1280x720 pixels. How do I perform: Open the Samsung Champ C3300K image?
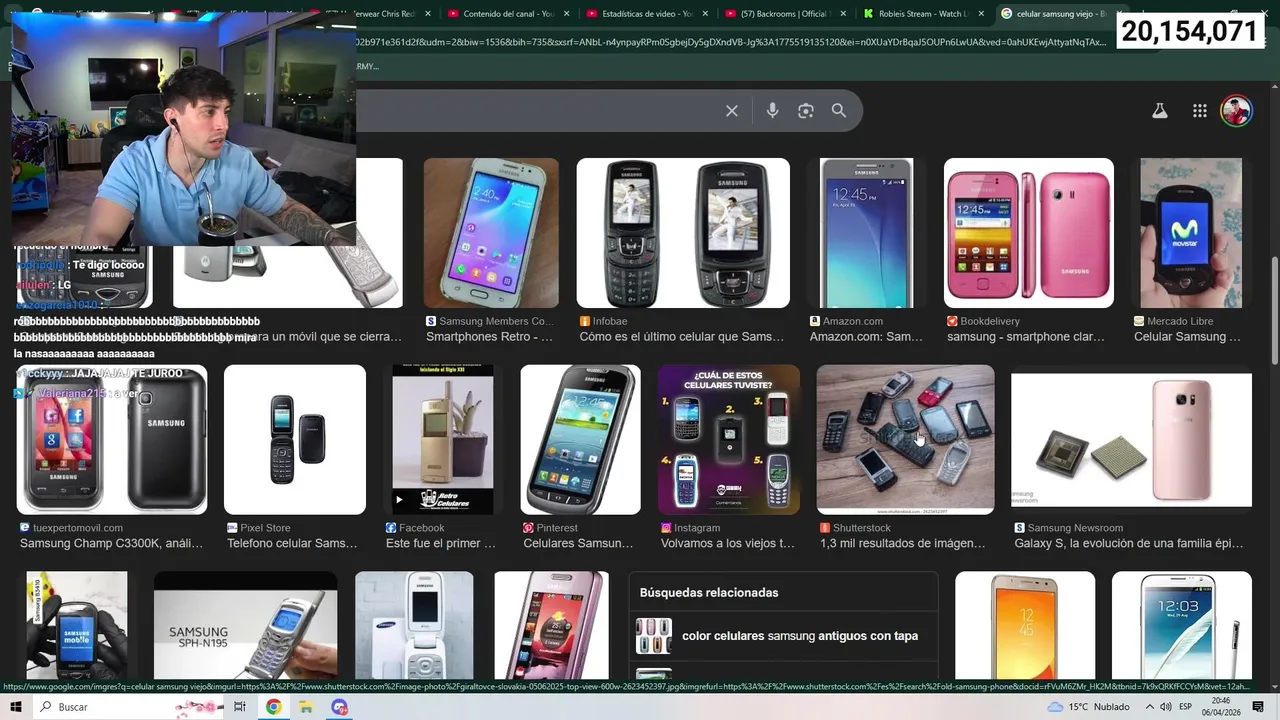(112, 440)
